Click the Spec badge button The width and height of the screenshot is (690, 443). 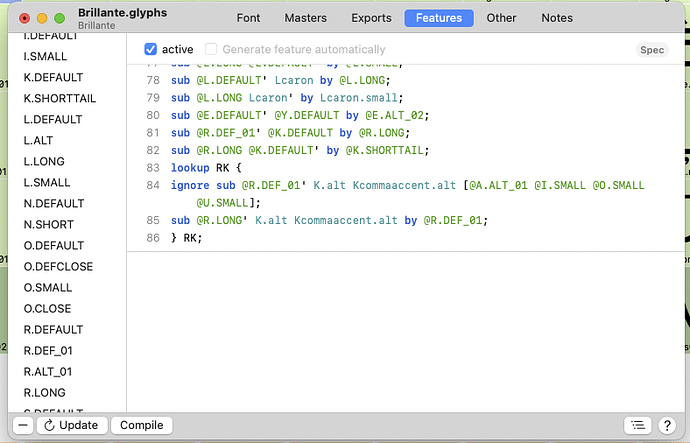pos(651,50)
